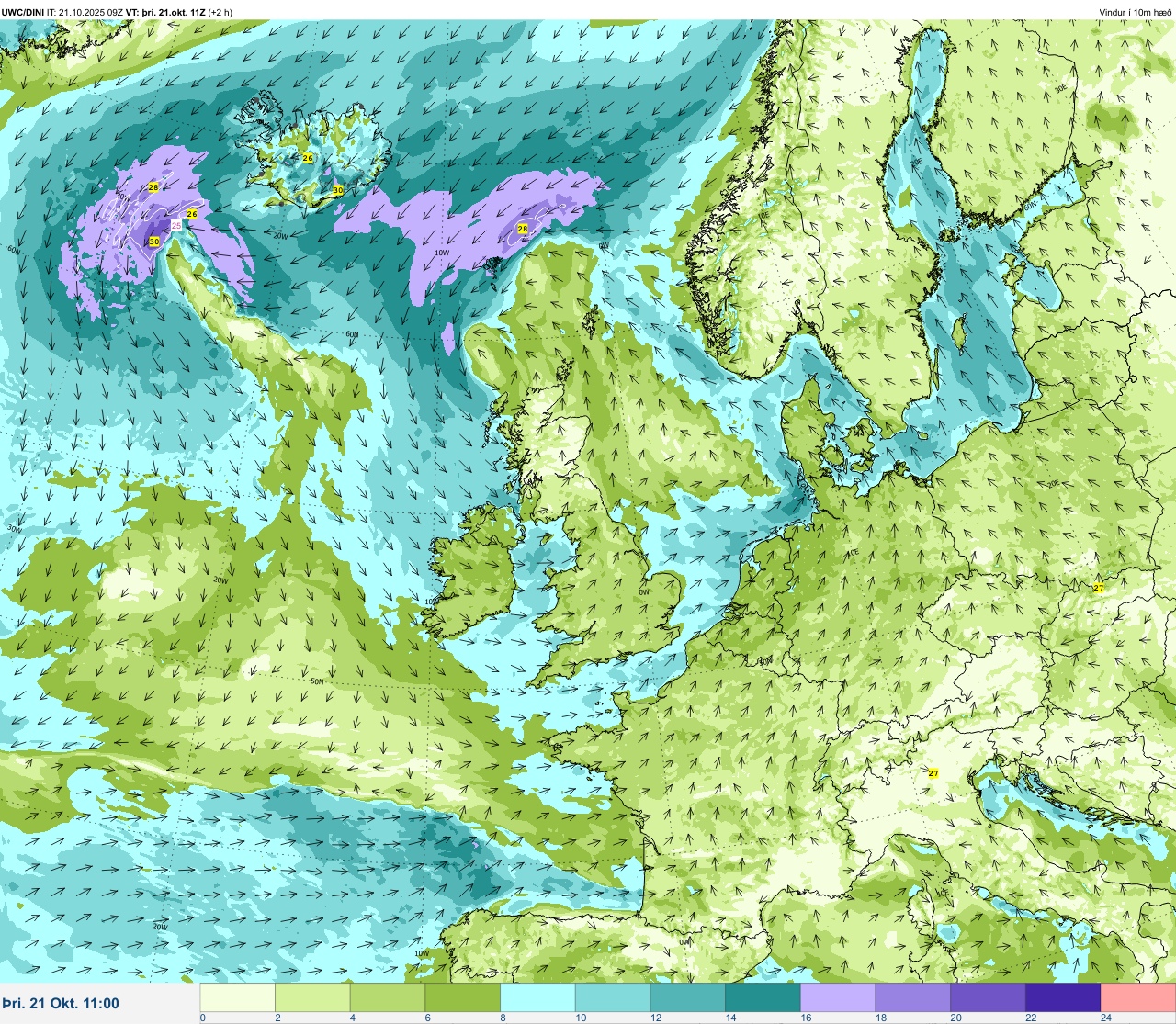Click the 27 marker over the Alps
This screenshot has width=1176, height=1024.
coord(933,773)
